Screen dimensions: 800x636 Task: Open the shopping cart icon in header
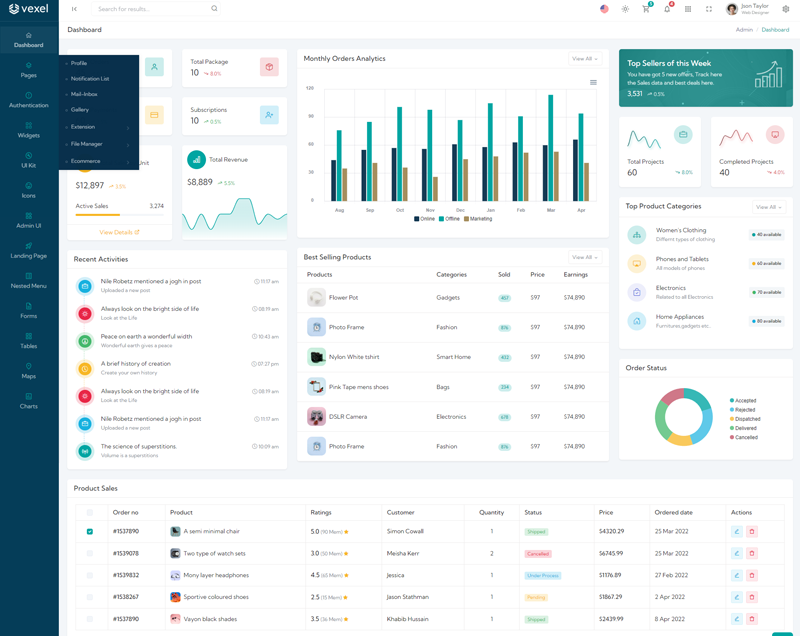point(646,9)
